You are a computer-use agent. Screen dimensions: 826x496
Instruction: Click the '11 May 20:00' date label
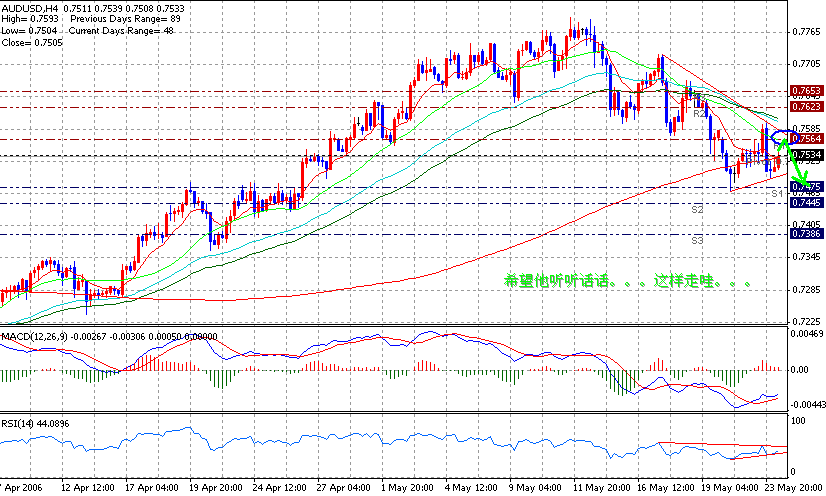point(601,488)
